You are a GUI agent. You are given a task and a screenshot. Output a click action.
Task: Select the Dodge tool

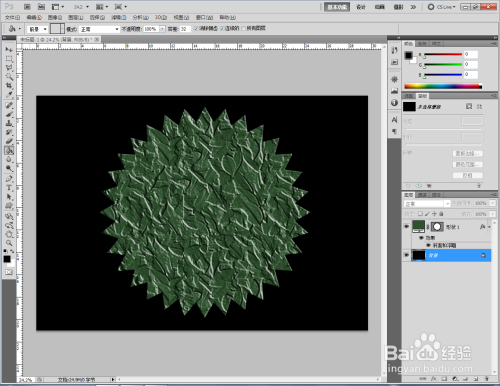[x=9, y=168]
